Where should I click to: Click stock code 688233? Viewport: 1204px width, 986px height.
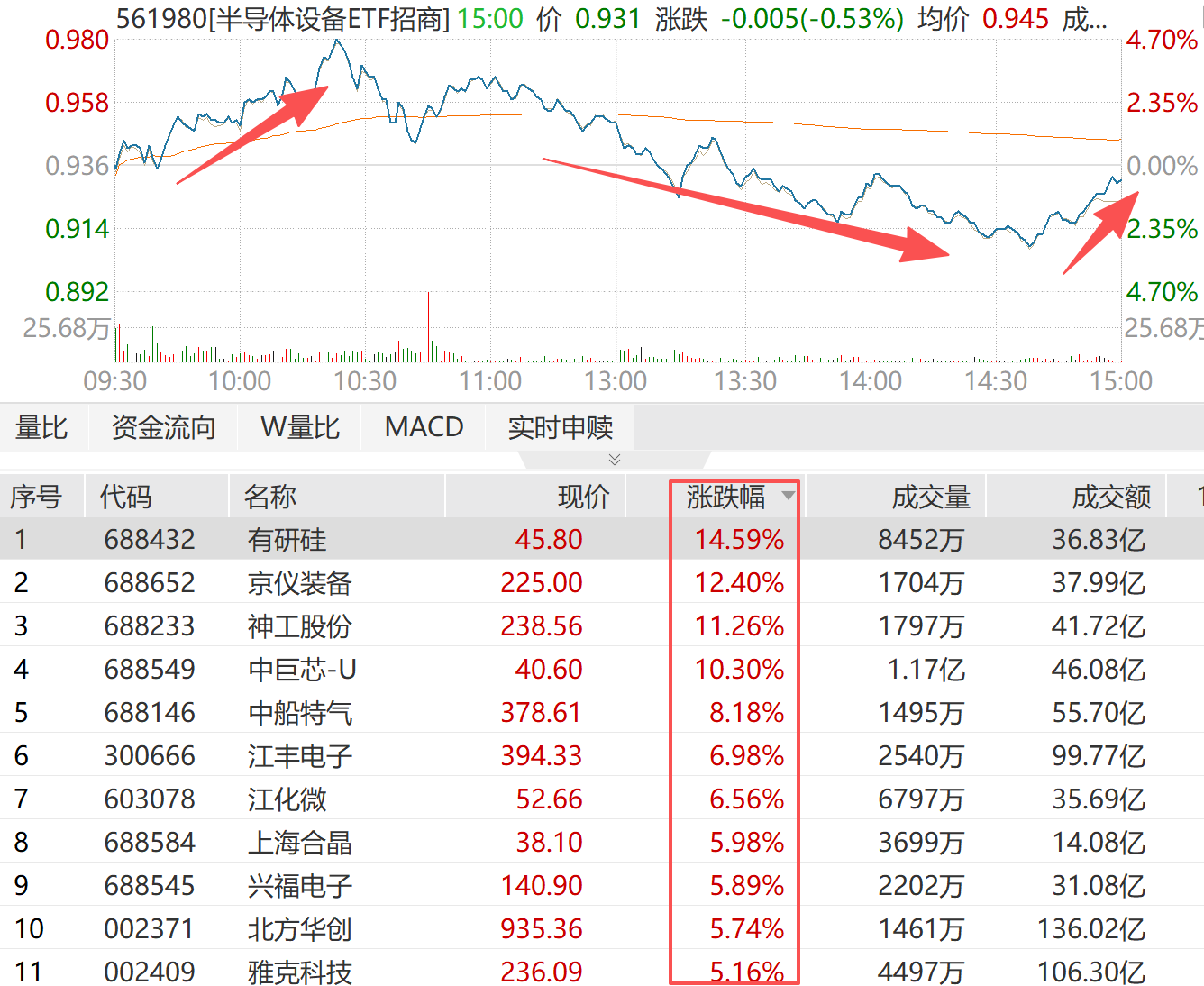[150, 626]
